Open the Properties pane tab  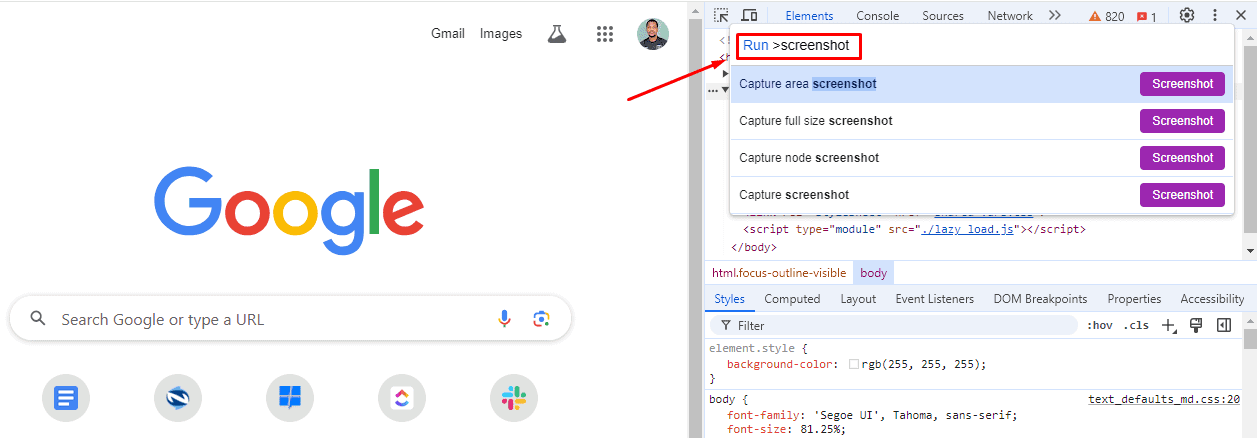(1134, 299)
